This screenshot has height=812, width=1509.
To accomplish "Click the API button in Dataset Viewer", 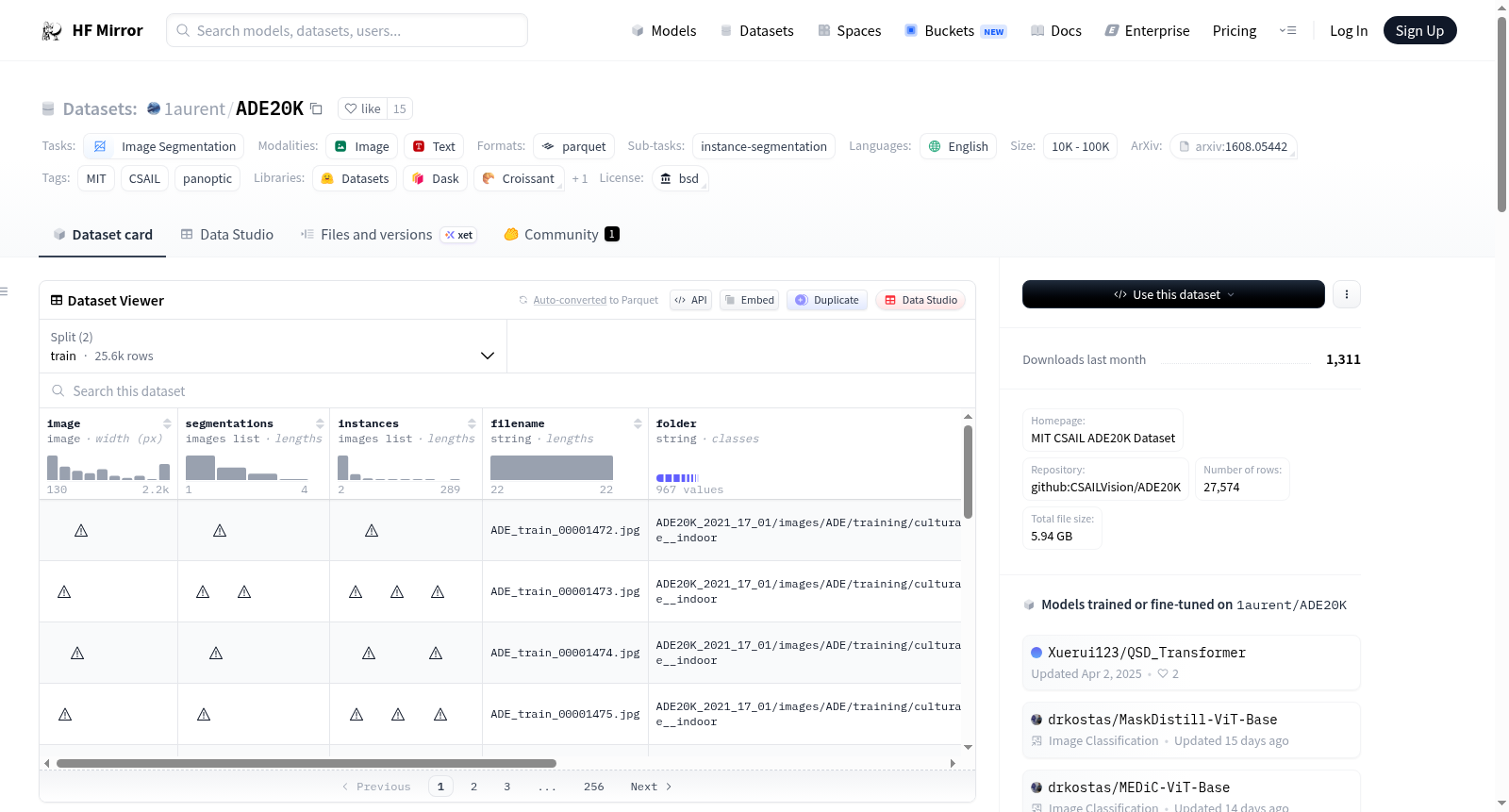I will [x=690, y=300].
